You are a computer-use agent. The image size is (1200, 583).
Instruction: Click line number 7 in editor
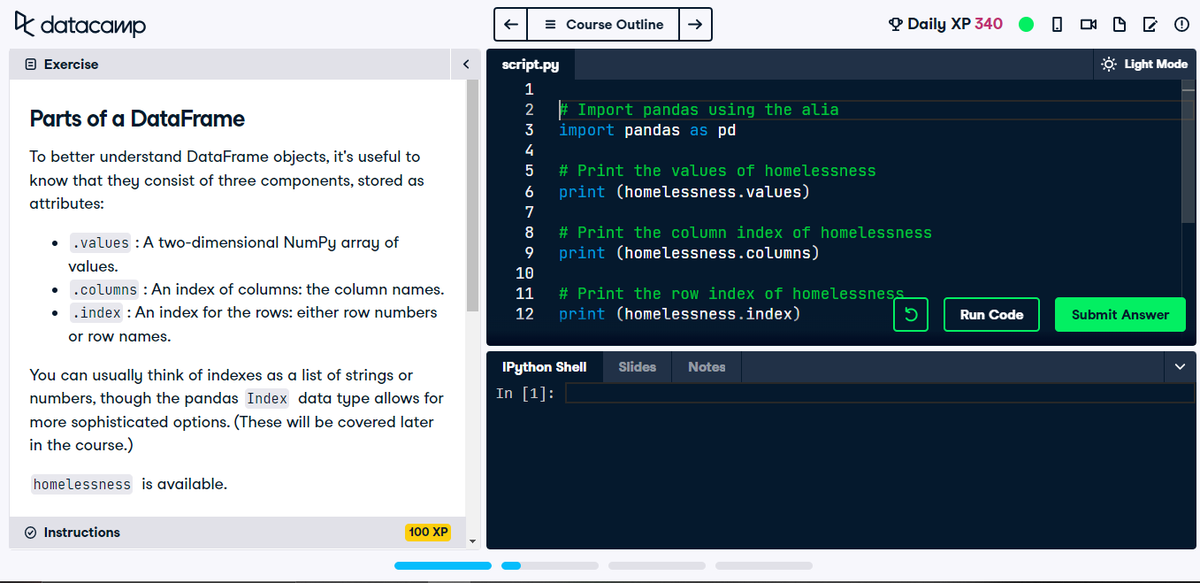[x=530, y=212]
